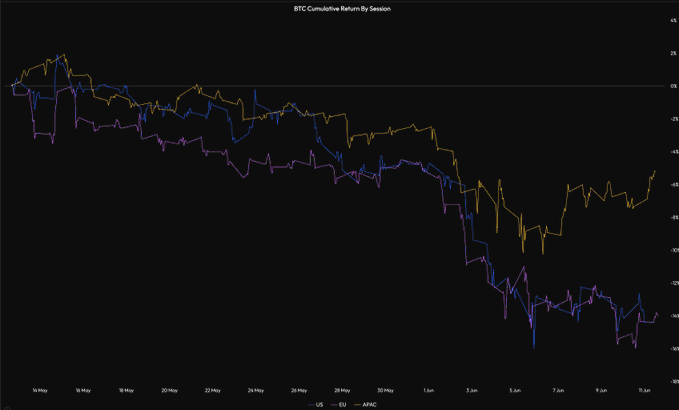Click the 2% y-axis label
Screen dimensions: 679x410
[674, 53]
